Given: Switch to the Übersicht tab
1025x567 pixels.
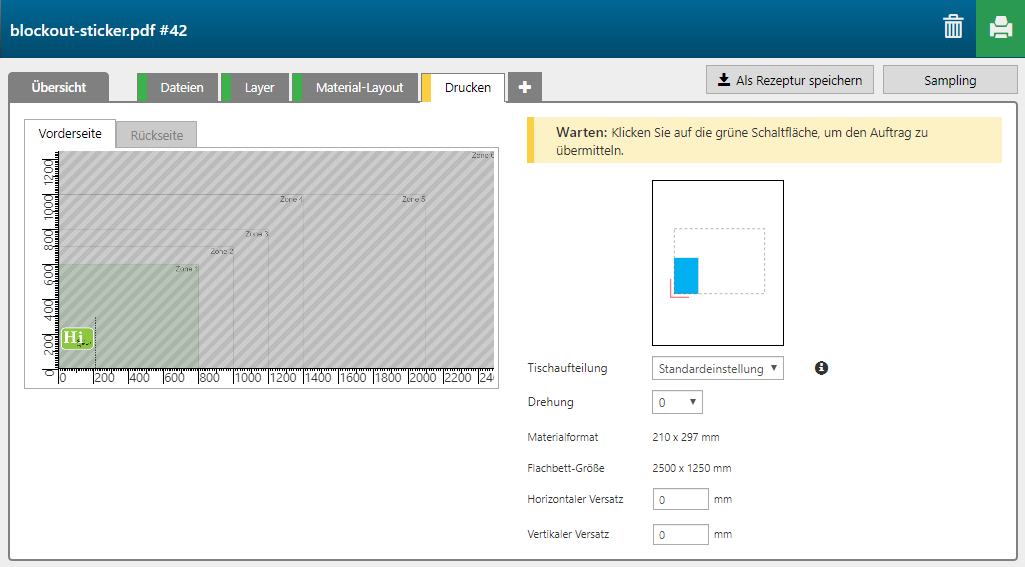Looking at the screenshot, I should pos(58,88).
